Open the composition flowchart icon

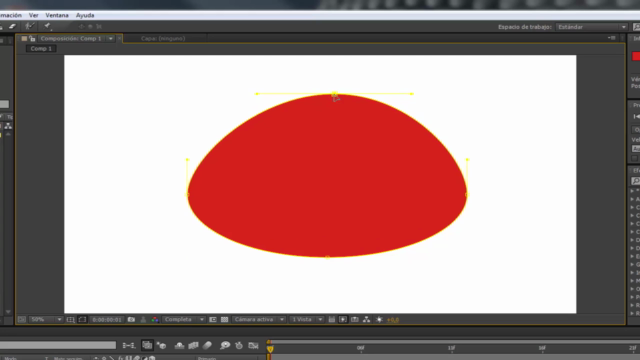367,320
